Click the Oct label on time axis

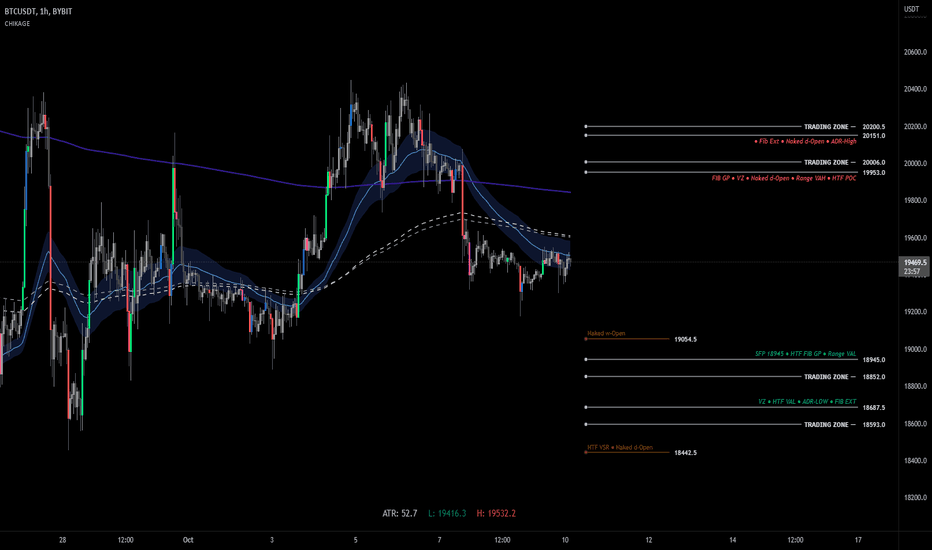(188, 540)
